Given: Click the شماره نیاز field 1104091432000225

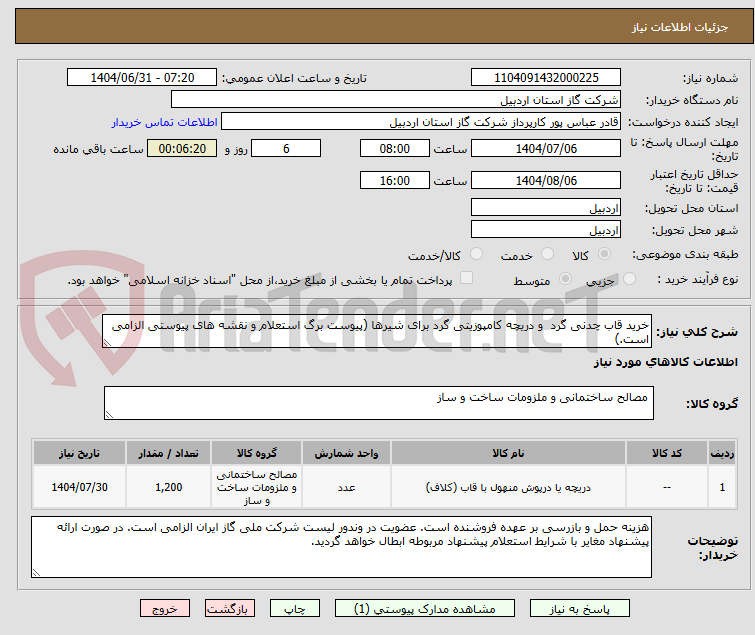Looking at the screenshot, I should [x=546, y=78].
